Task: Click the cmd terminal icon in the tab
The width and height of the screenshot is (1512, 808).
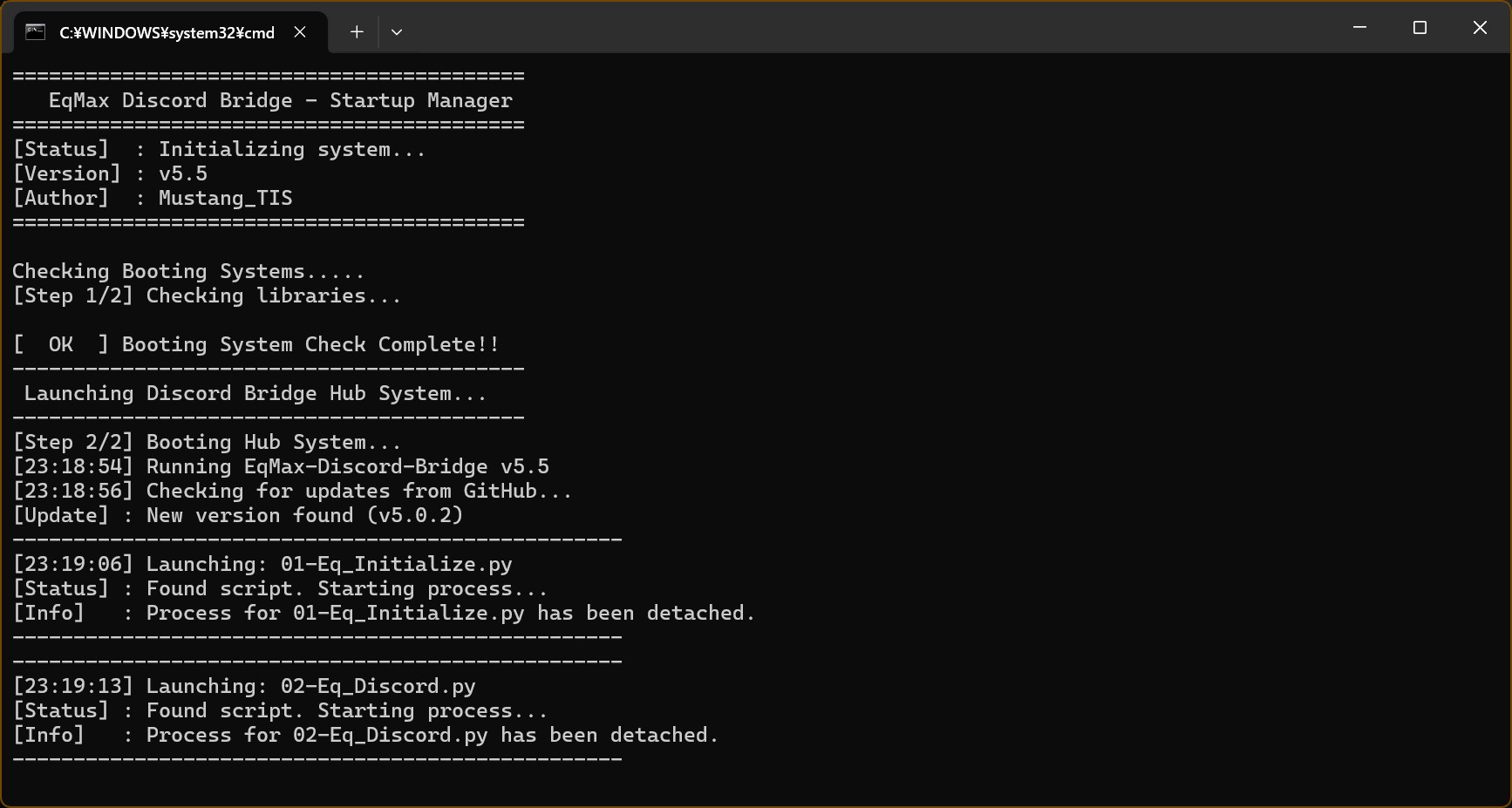Action: [36, 32]
